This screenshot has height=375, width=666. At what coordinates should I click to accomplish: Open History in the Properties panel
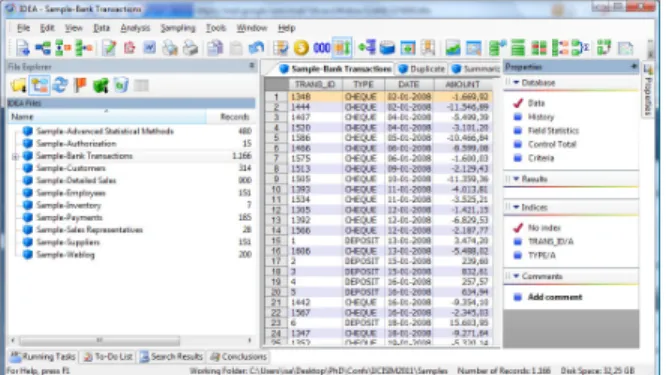[541, 117]
